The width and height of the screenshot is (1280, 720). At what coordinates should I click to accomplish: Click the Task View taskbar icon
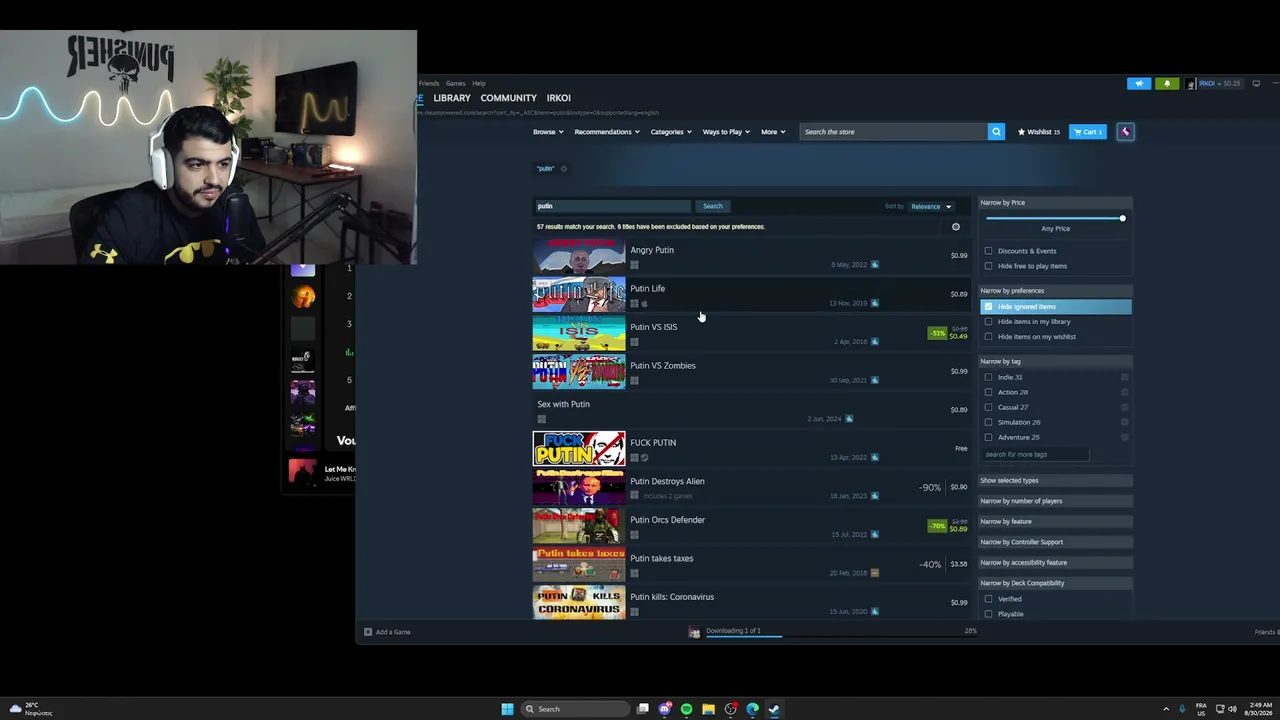point(643,709)
